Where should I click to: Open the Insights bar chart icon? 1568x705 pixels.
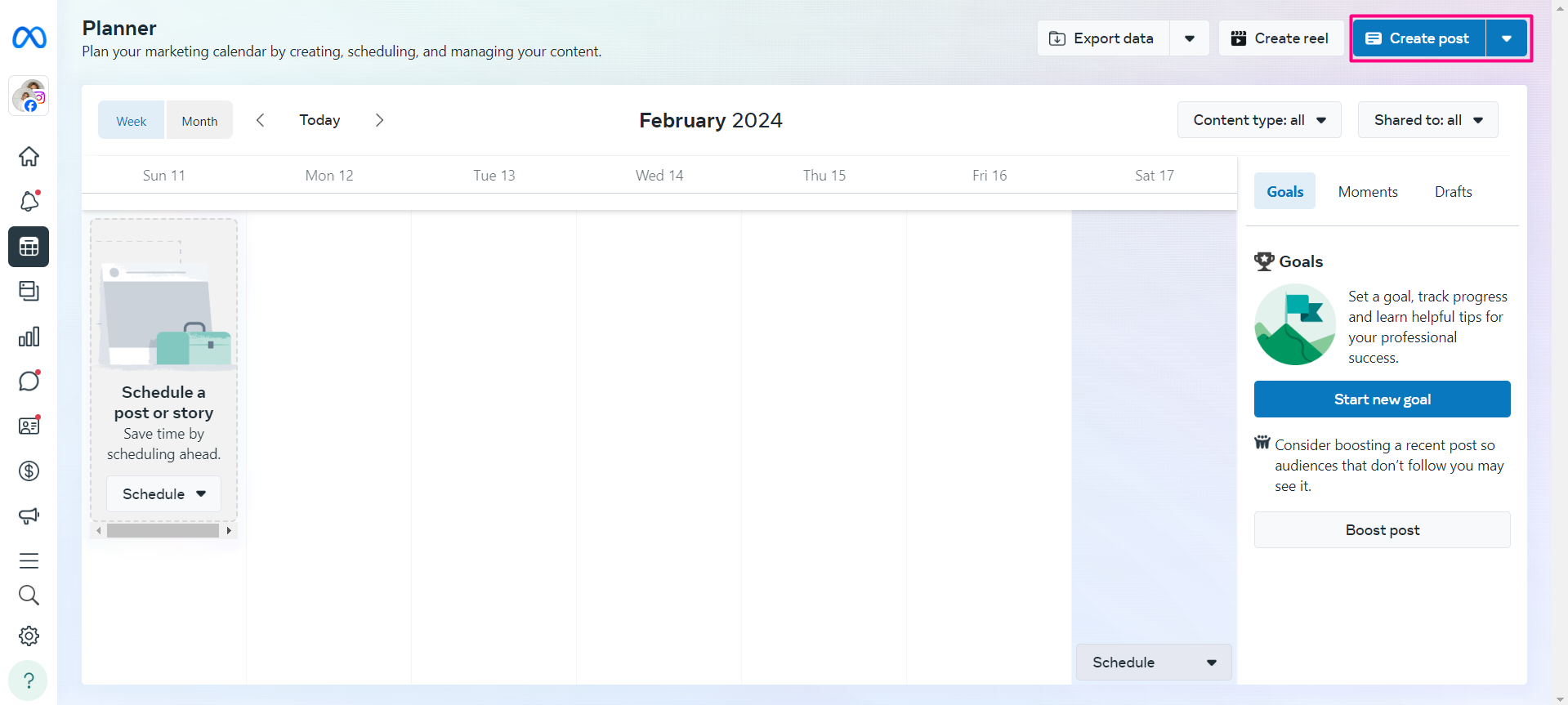pos(29,337)
